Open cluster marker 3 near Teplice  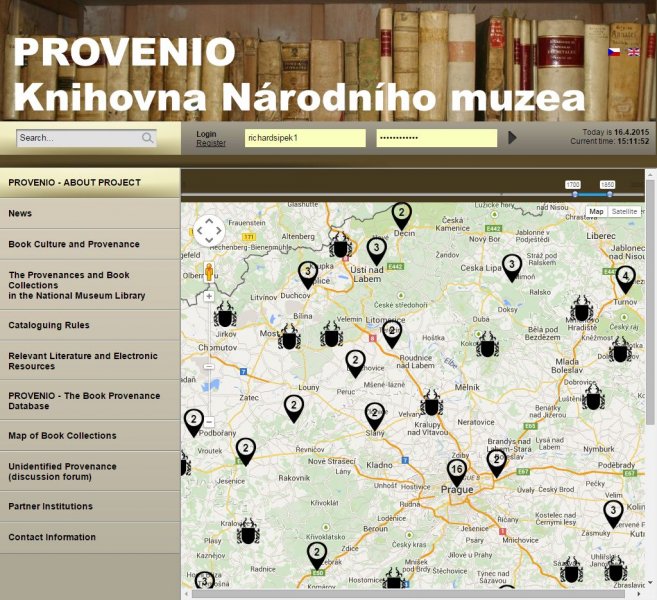pos(308,274)
